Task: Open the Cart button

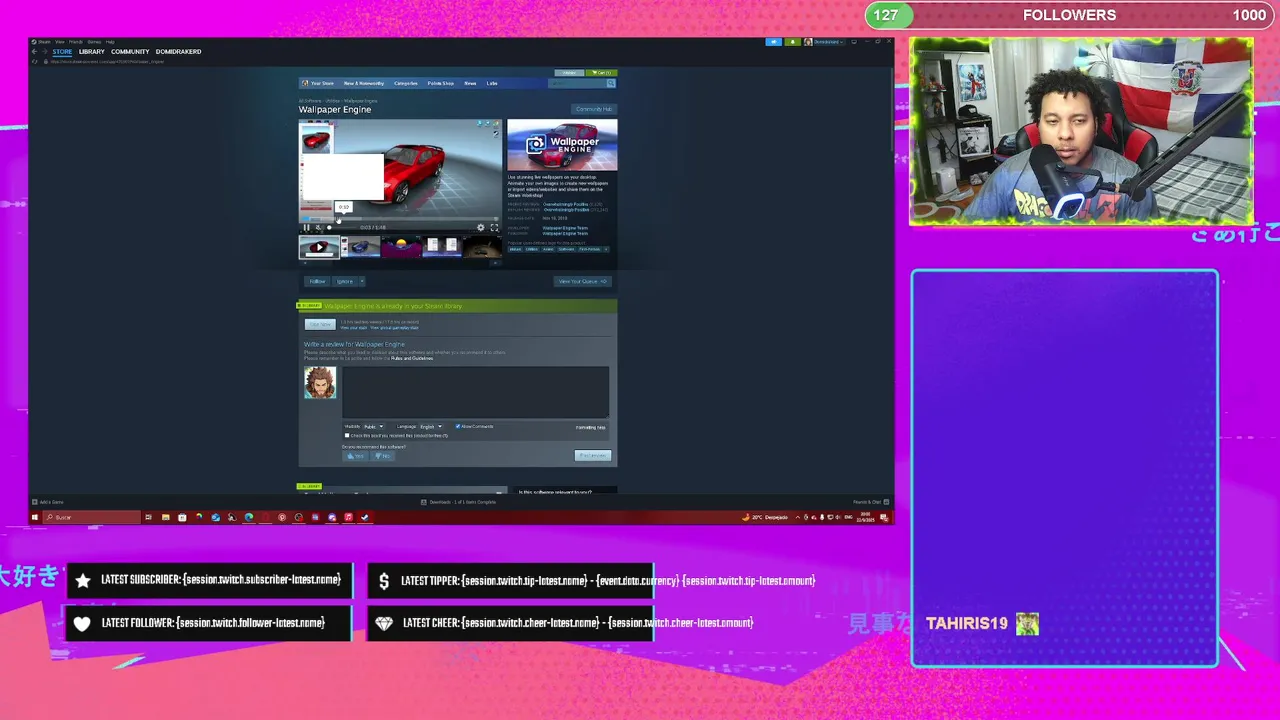Action: click(602, 73)
